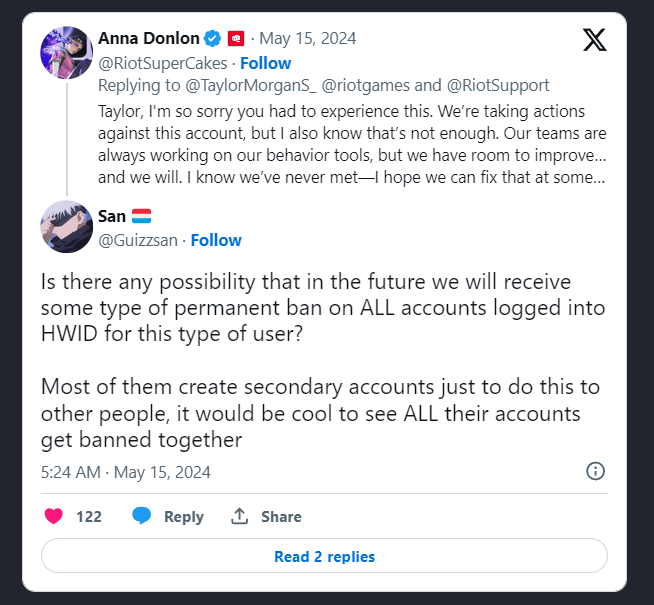Click the heart like icon
Image resolution: width=654 pixels, height=605 pixels.
coord(55,516)
